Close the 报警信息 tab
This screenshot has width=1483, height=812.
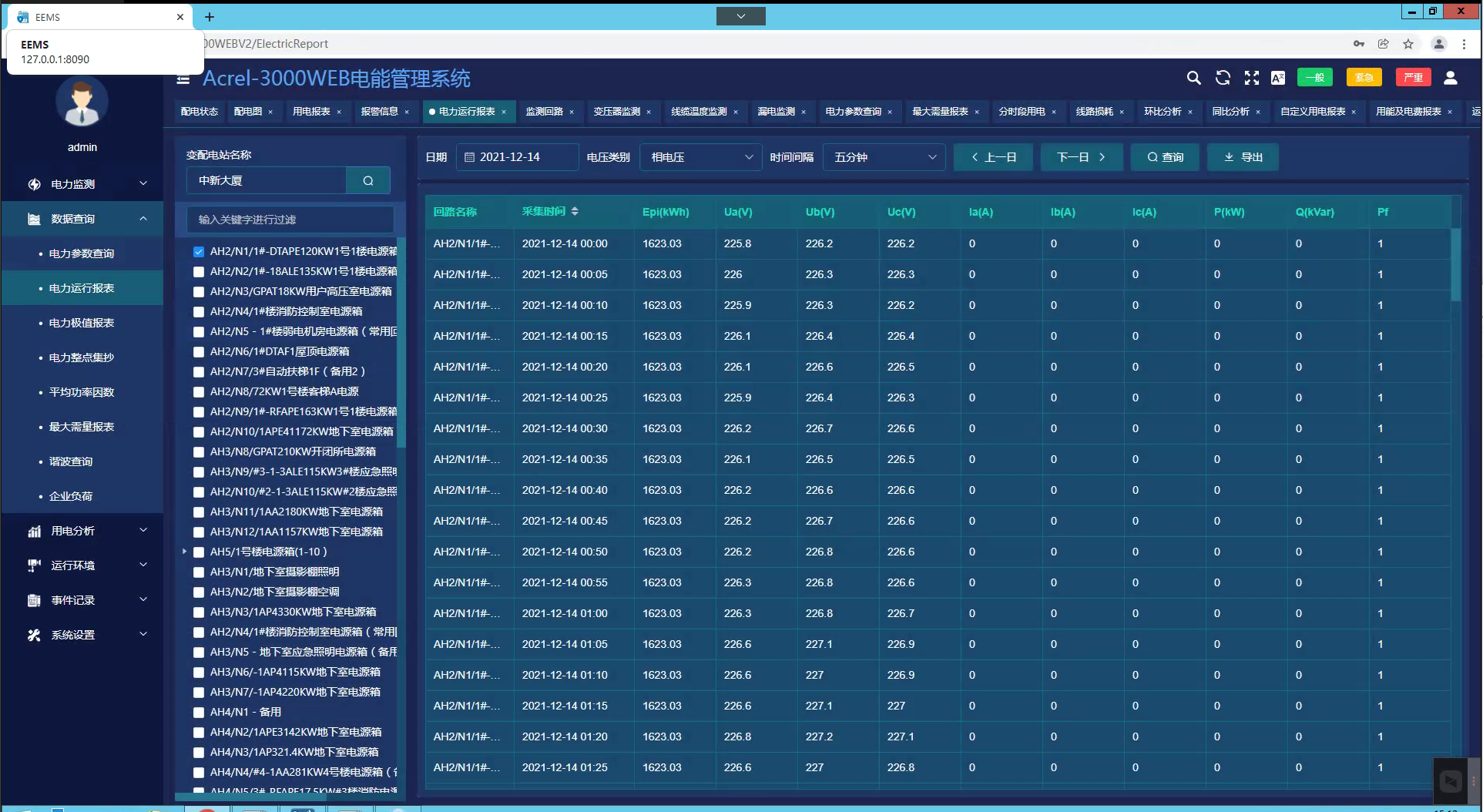(x=407, y=112)
